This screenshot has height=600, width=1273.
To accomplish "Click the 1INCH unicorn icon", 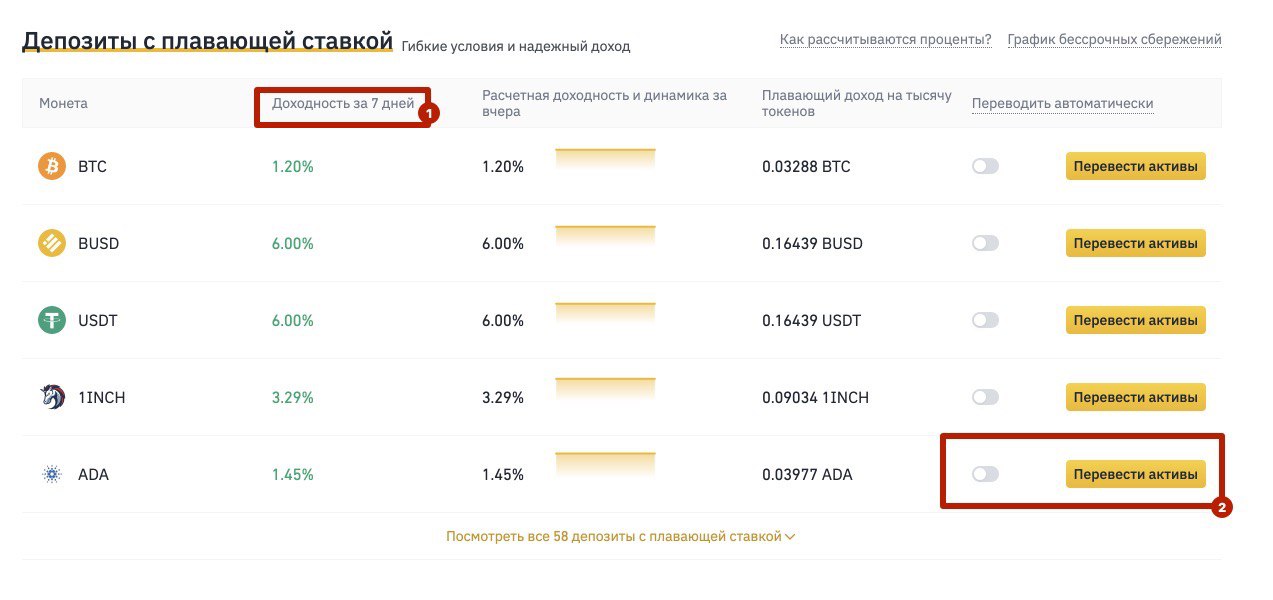I will click(52, 397).
